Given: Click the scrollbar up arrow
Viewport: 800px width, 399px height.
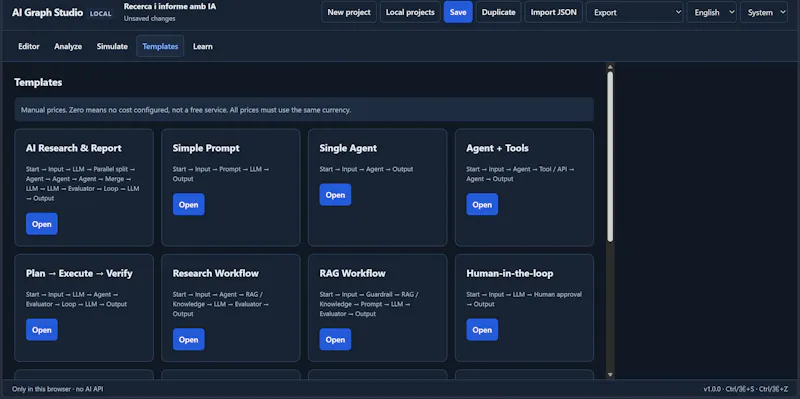Looking at the screenshot, I should click(610, 67).
